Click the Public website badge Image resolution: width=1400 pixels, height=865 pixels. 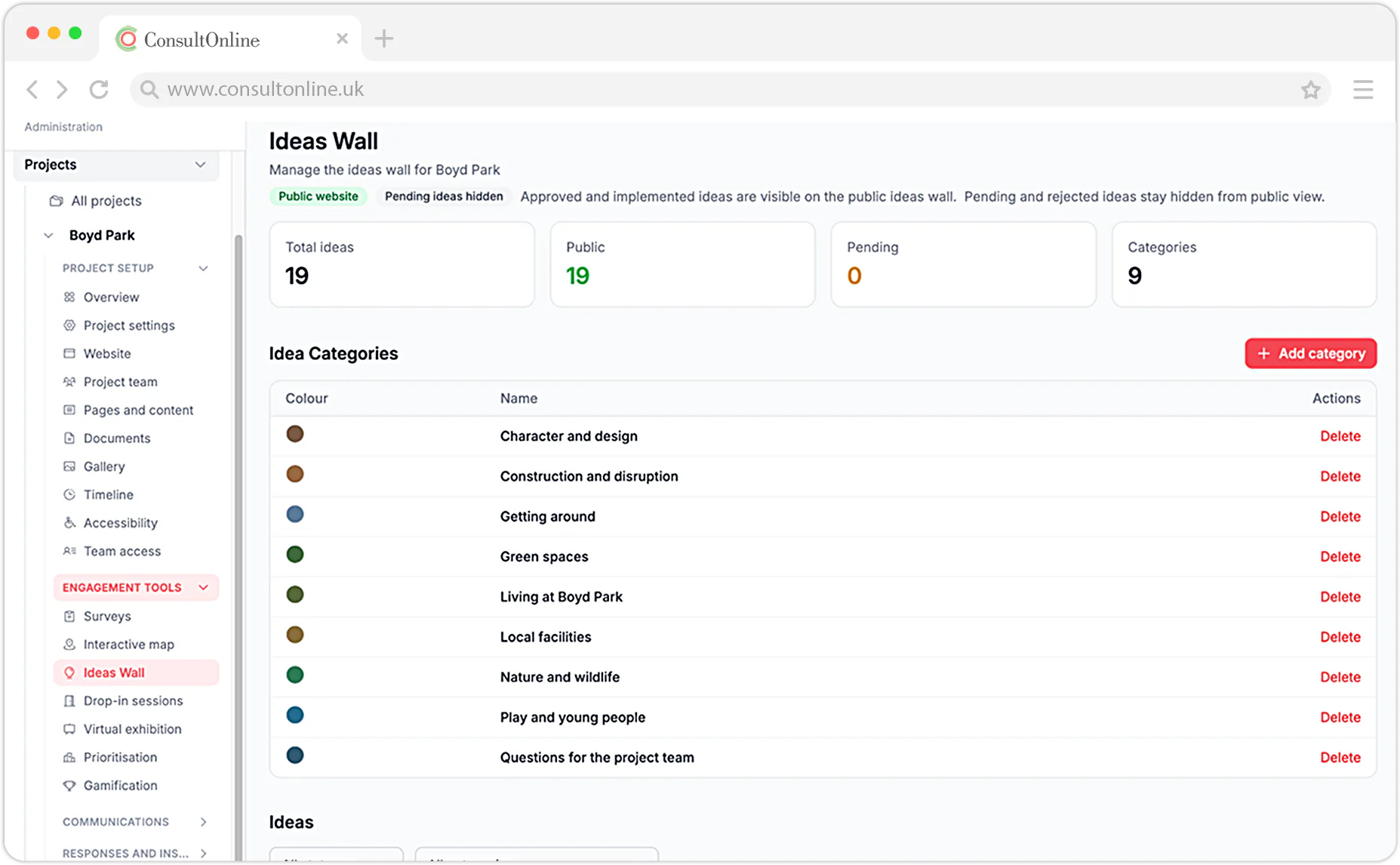(x=318, y=196)
